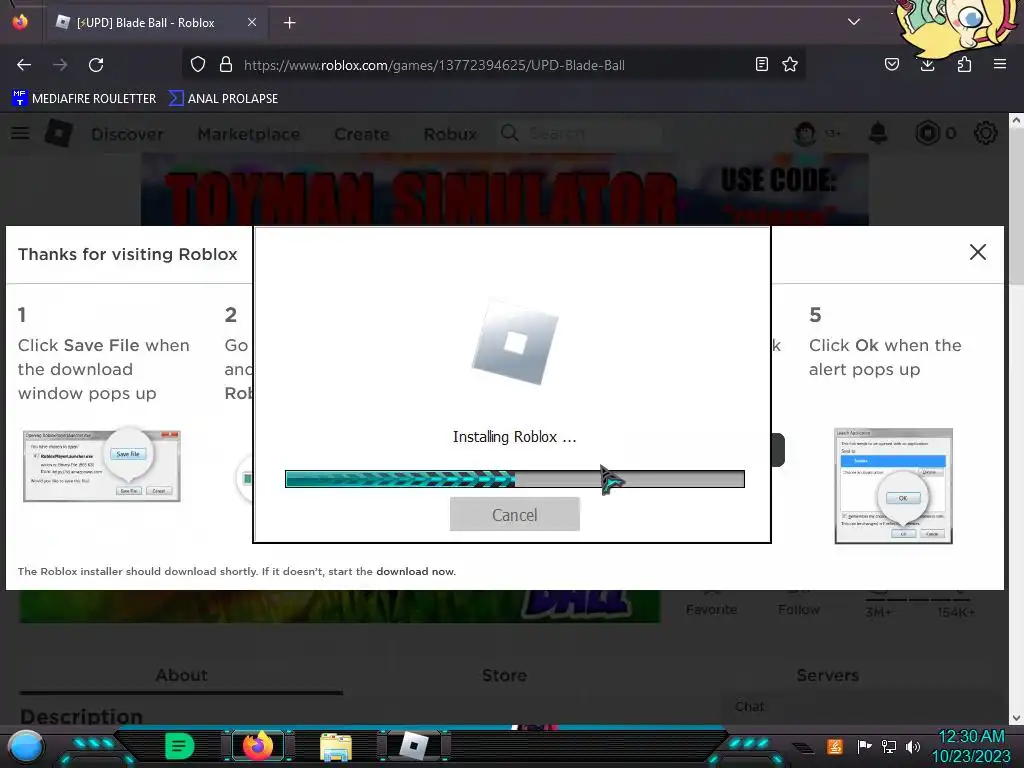Reload the current page
Viewport: 1024px width, 768px height.
(x=96, y=65)
